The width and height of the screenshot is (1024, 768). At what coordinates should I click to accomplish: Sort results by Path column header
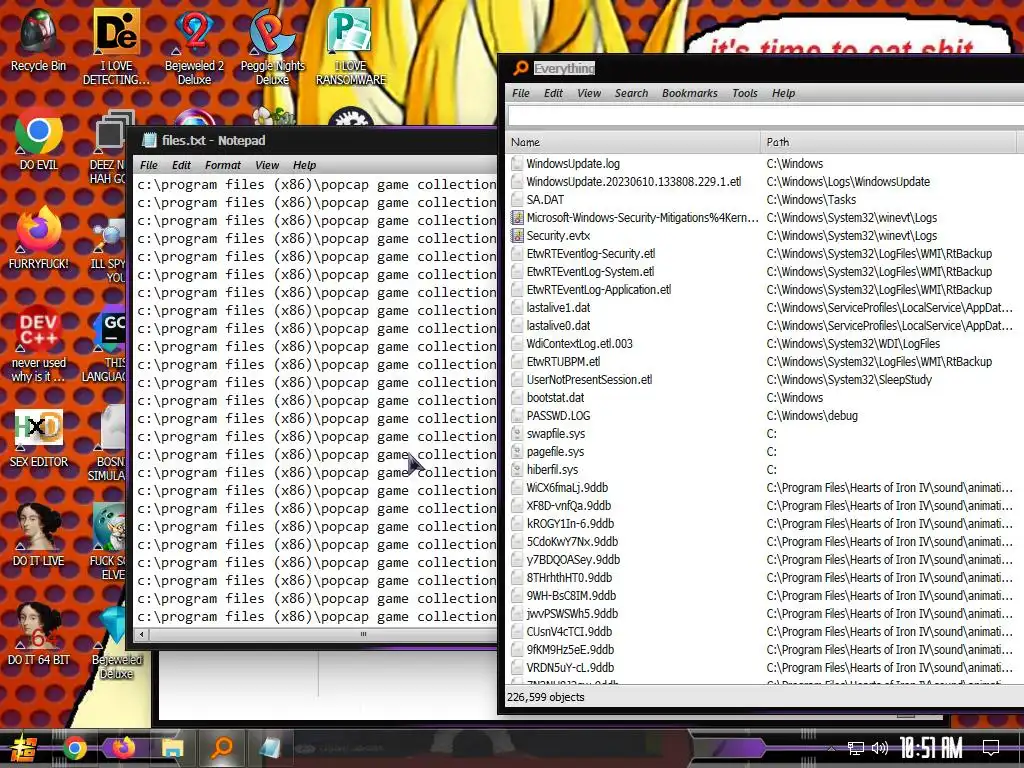pyautogui.click(x=888, y=142)
